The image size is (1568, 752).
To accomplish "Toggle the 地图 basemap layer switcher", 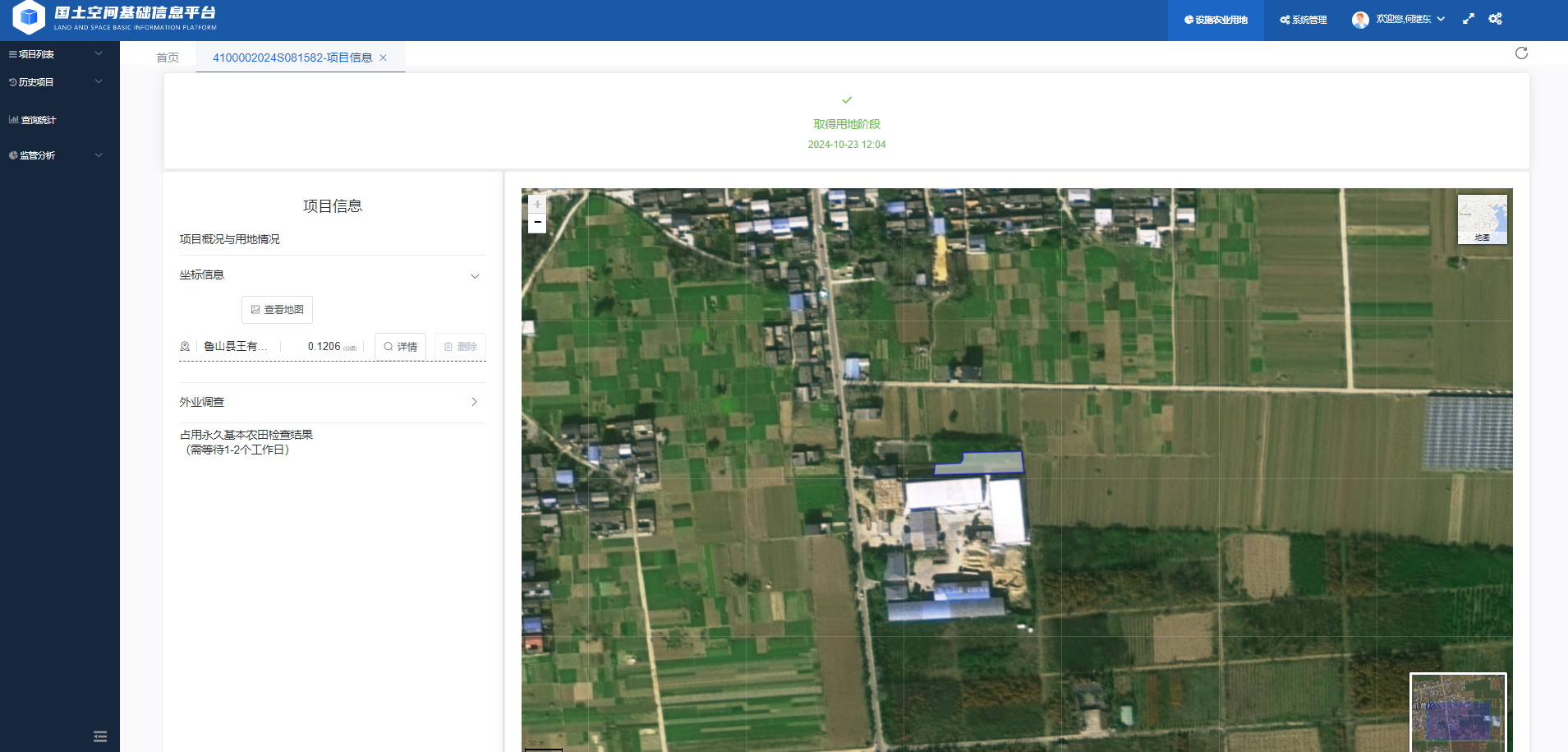I will (x=1482, y=219).
